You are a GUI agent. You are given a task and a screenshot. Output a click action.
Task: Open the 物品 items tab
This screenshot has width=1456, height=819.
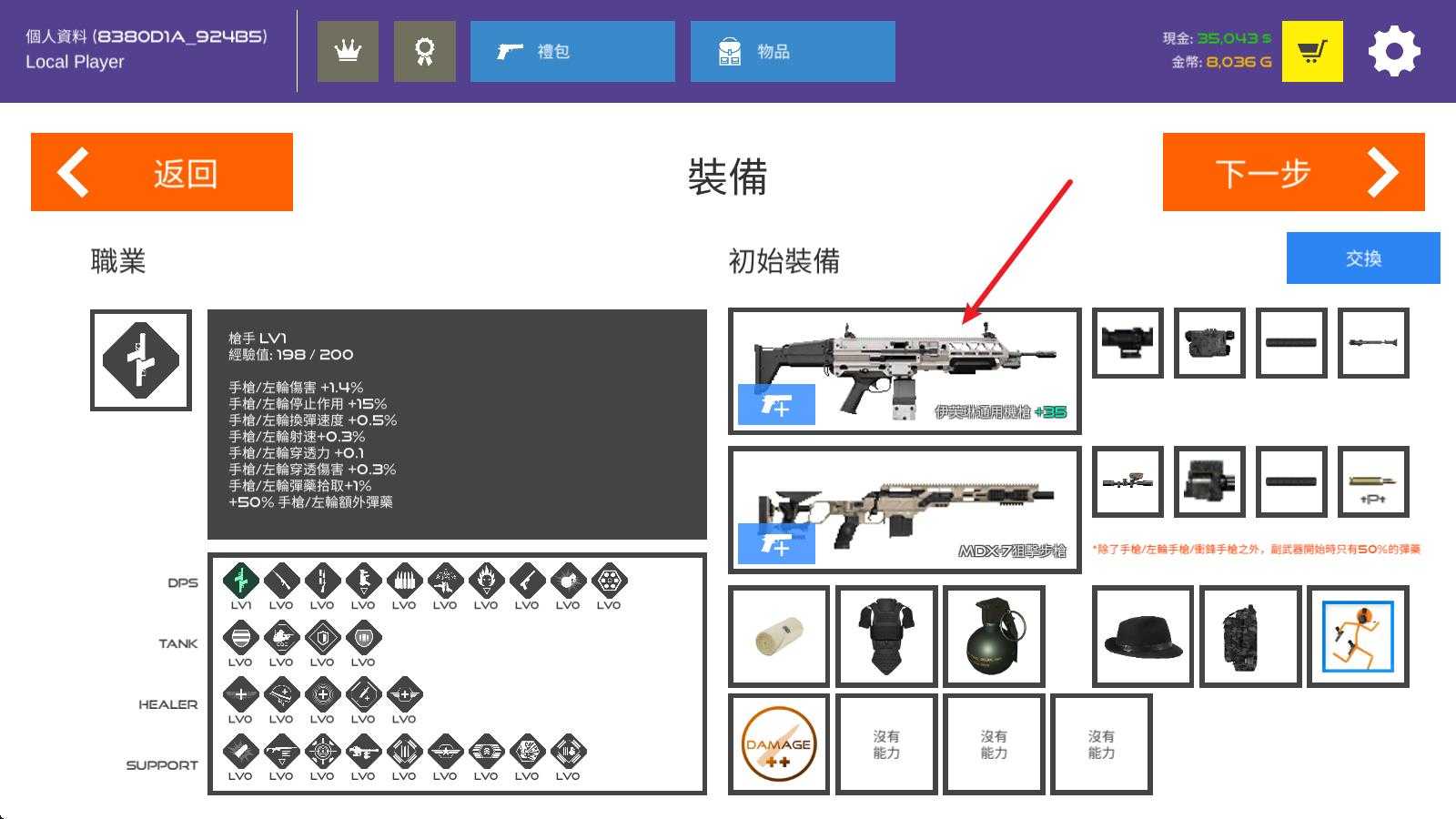(x=793, y=52)
